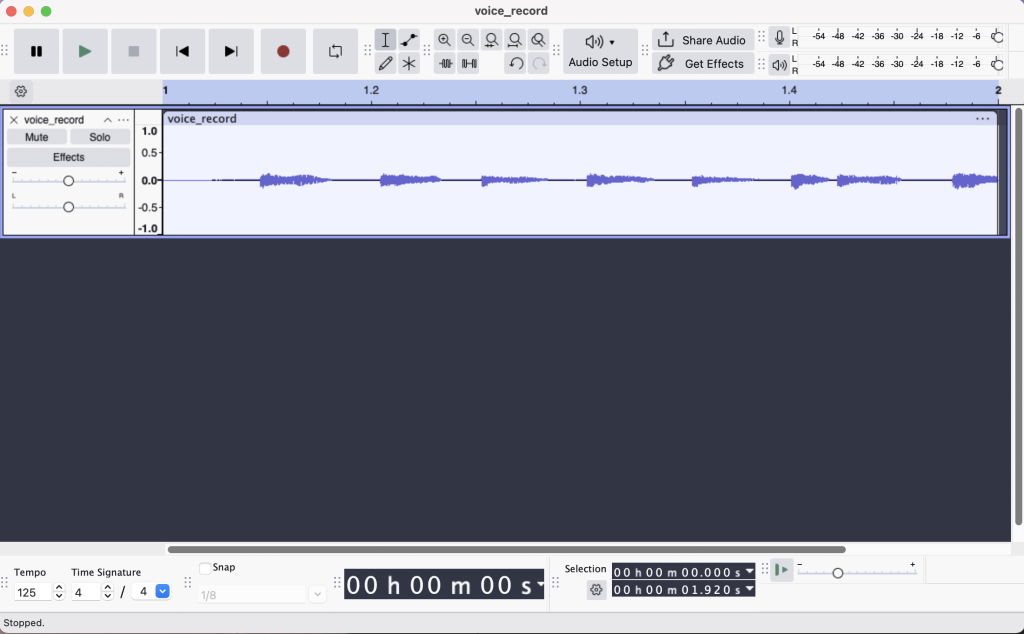Skip to start of track
The image size is (1024, 634).
click(182, 51)
